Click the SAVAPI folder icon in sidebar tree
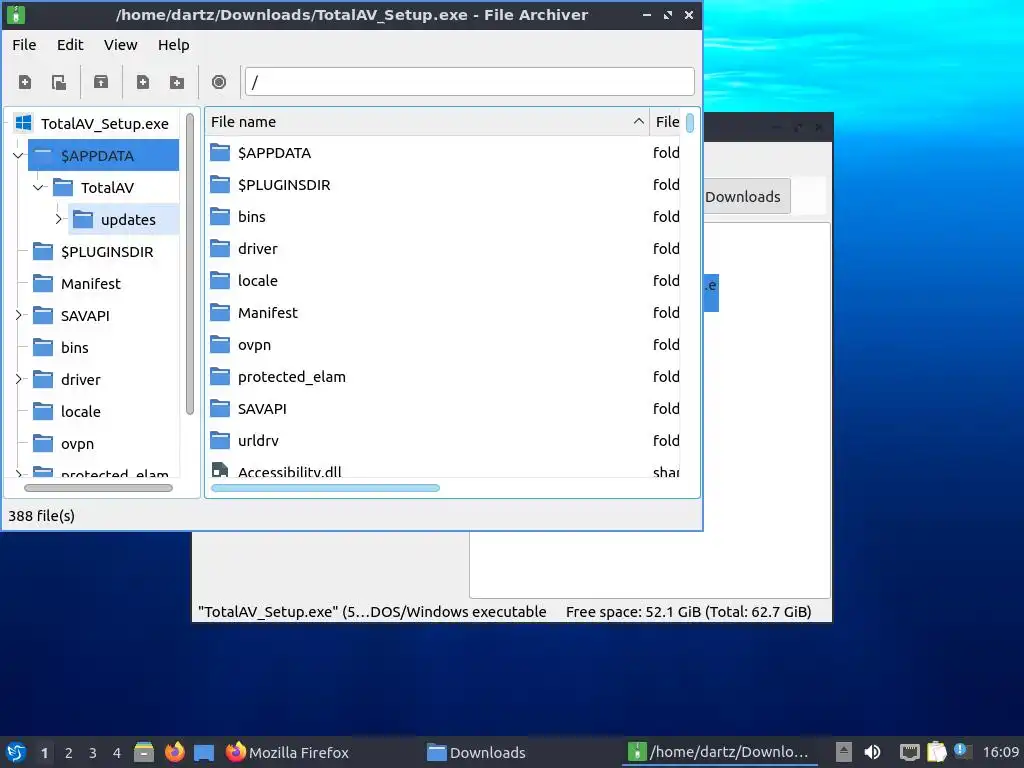Image resolution: width=1024 pixels, height=768 pixels. tap(43, 315)
